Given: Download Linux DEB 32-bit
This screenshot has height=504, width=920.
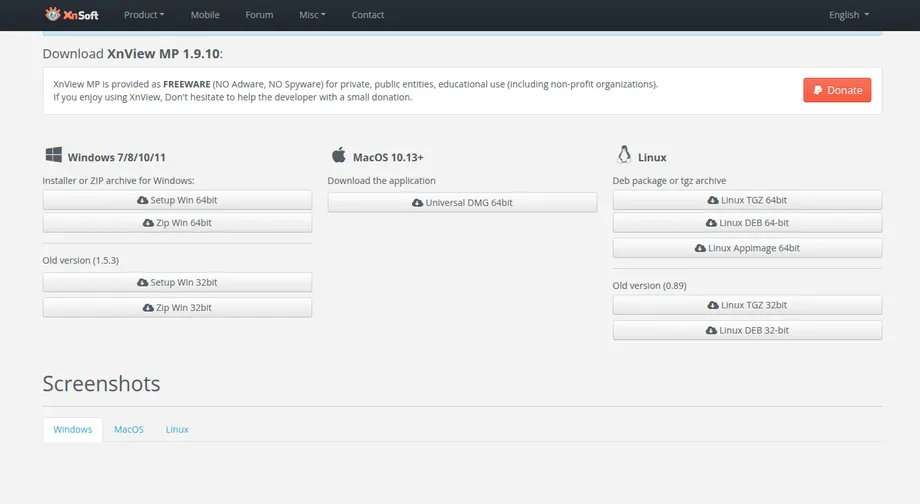Looking at the screenshot, I should 748,330.
